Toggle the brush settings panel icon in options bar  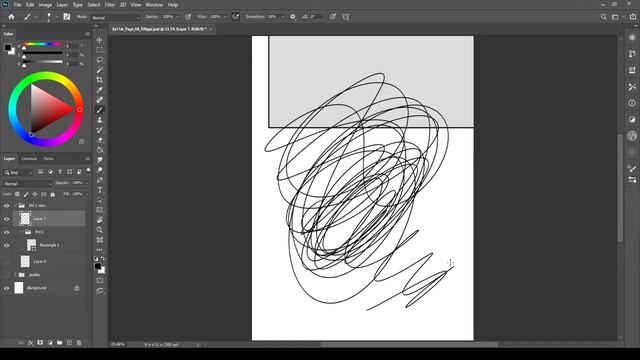click(67, 17)
